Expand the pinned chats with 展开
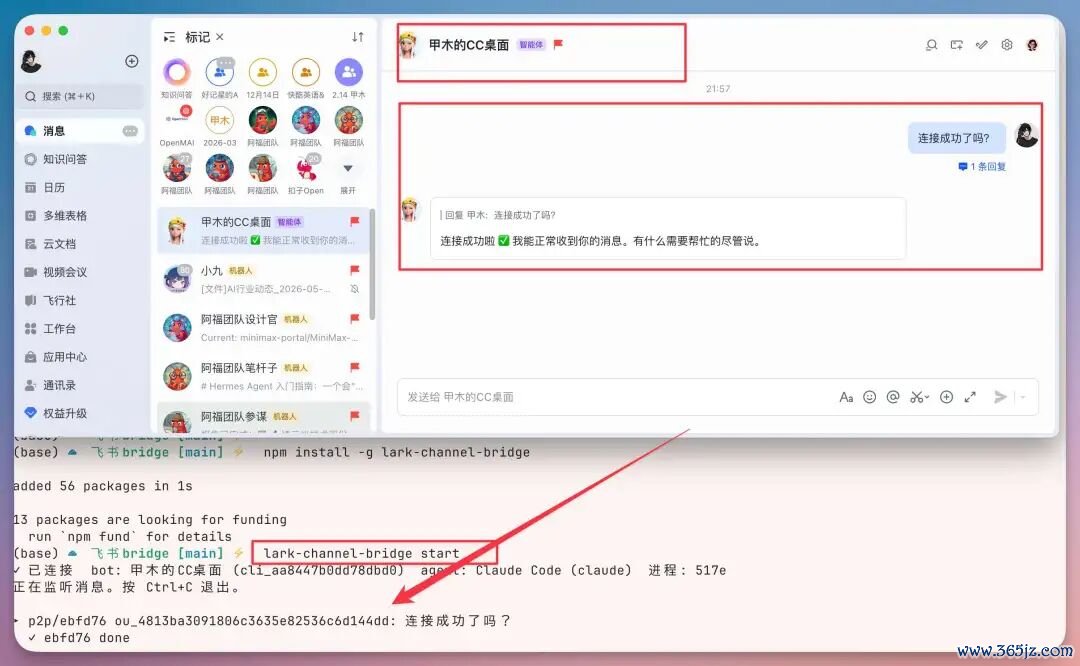The image size is (1080, 666). 348,175
